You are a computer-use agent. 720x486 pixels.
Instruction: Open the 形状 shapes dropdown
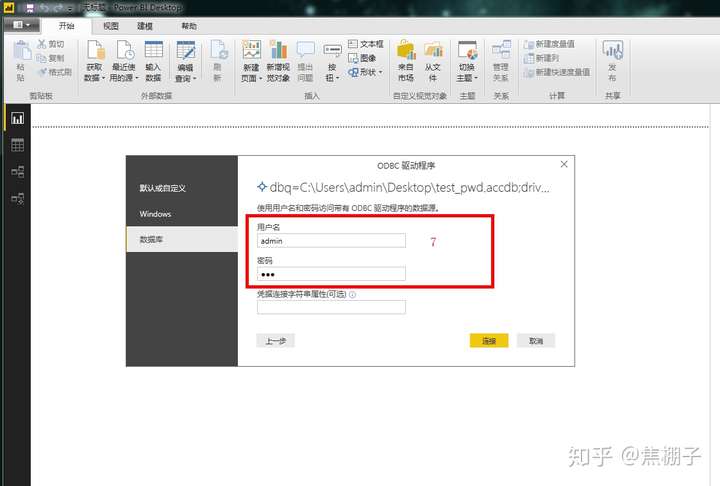coord(366,72)
